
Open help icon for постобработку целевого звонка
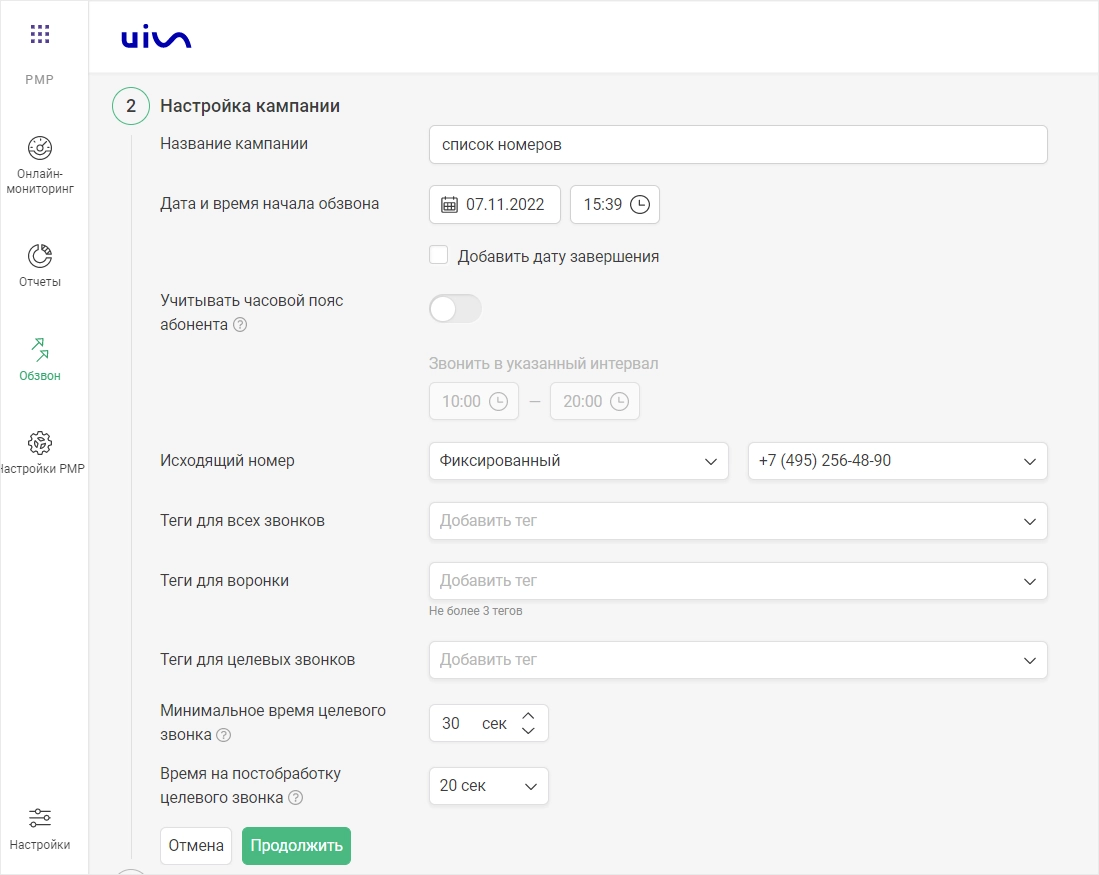(x=296, y=798)
